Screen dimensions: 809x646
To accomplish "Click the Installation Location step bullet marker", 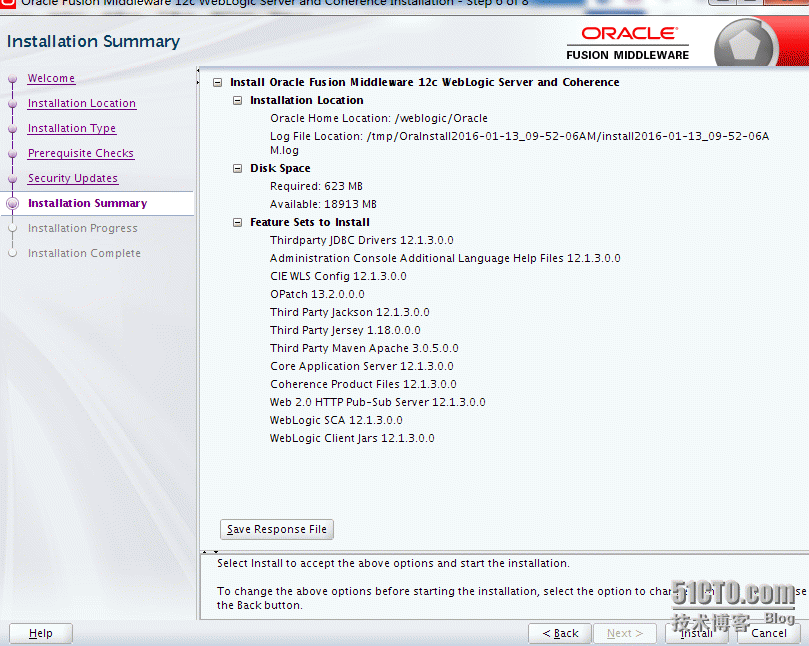I will [x=13, y=104].
